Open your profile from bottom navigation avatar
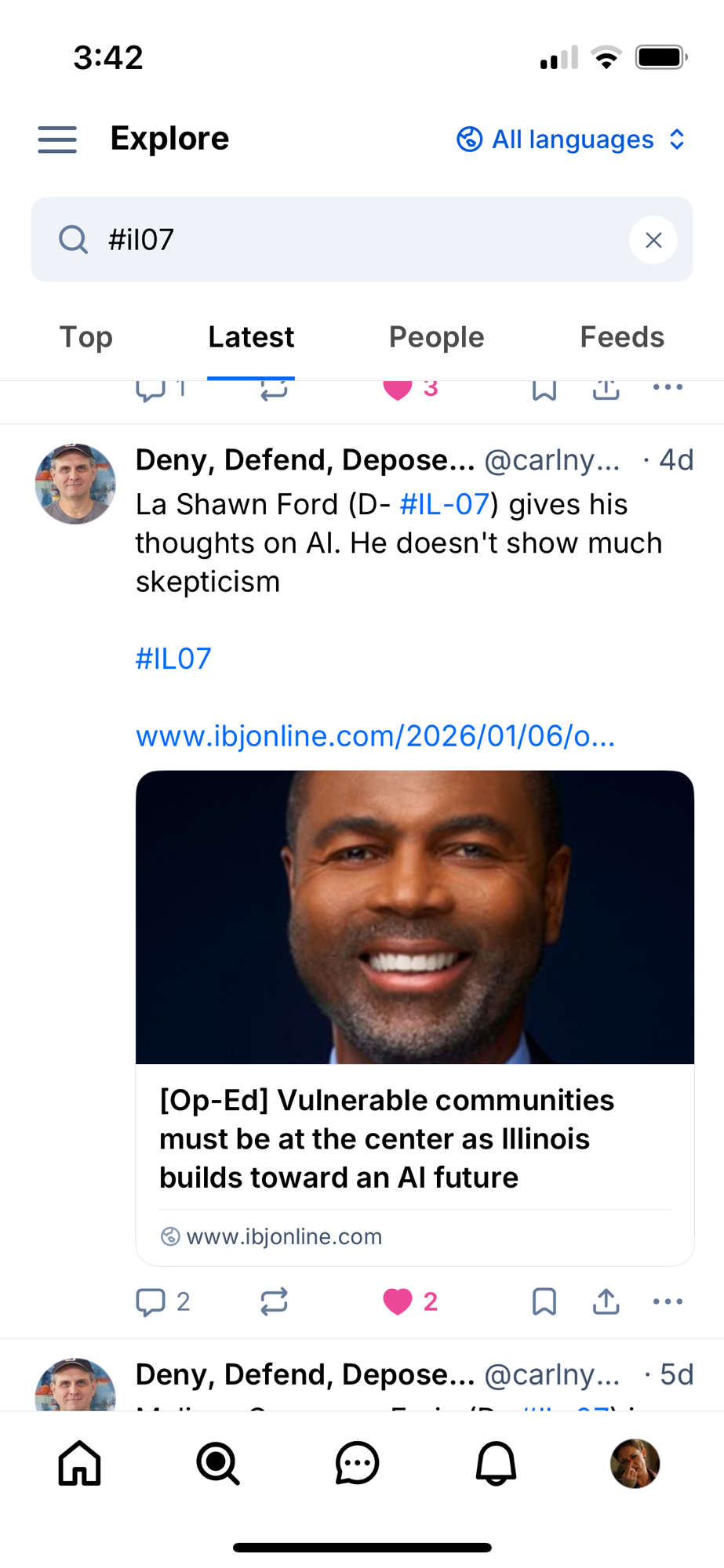The width and height of the screenshot is (724, 1568). [635, 1463]
